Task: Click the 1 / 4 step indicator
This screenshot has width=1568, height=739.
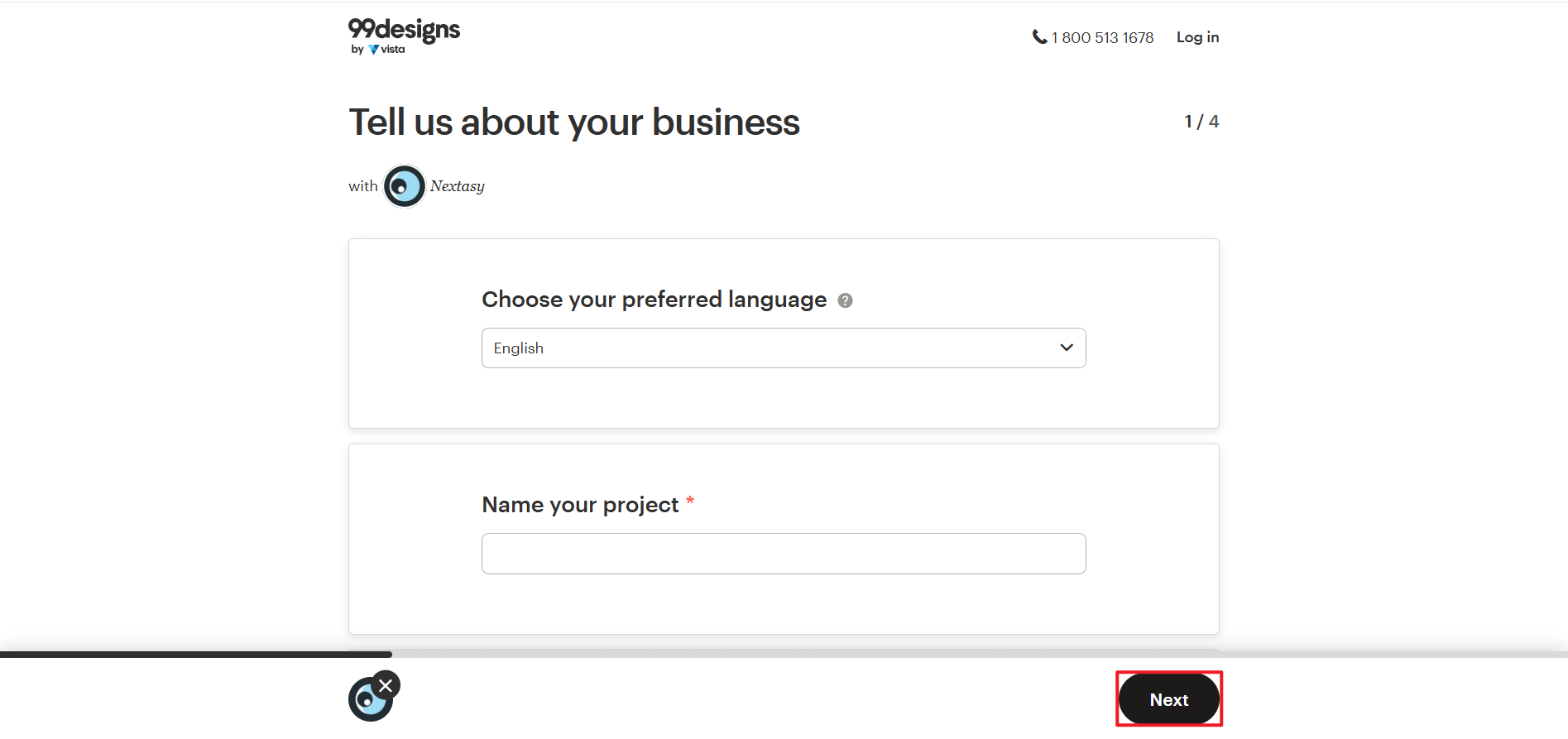Action: [1201, 122]
